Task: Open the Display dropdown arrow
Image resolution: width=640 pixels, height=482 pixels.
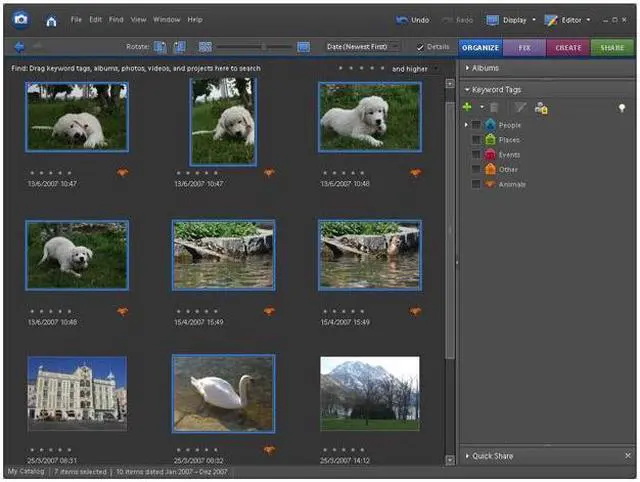Action: tap(534, 20)
